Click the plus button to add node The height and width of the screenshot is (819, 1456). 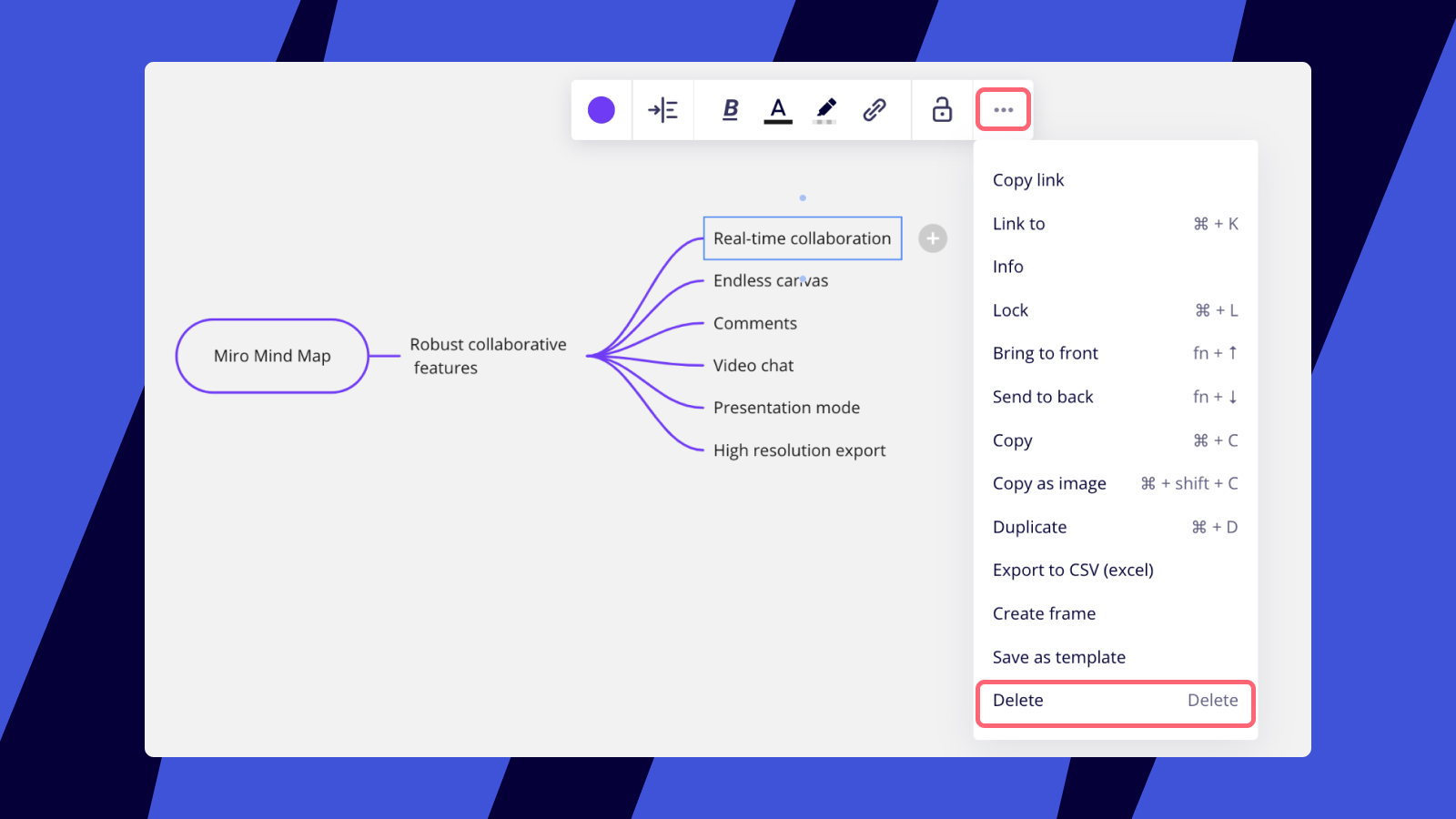tap(933, 238)
